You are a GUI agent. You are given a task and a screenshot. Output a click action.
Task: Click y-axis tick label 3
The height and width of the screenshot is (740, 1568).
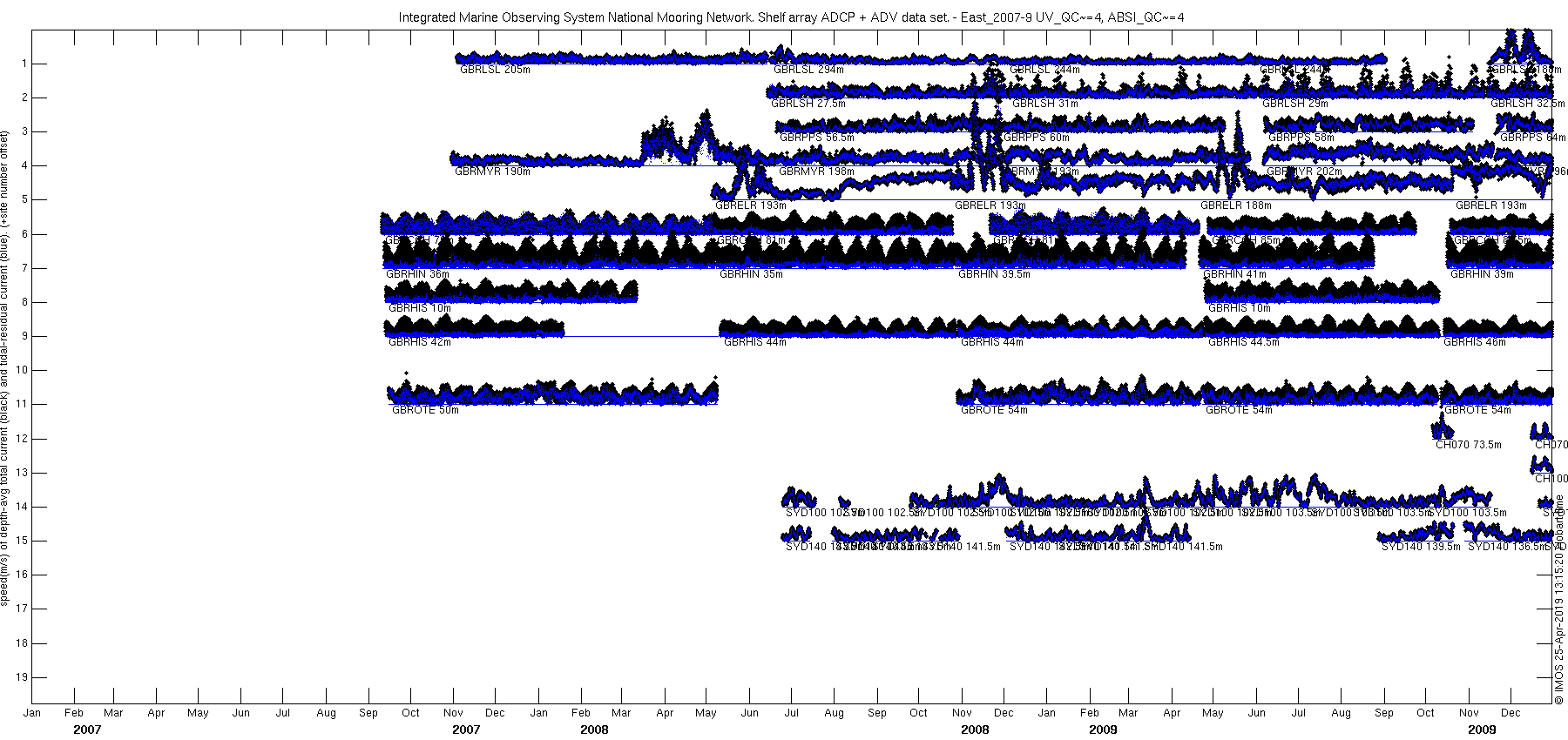pyautogui.click(x=25, y=131)
